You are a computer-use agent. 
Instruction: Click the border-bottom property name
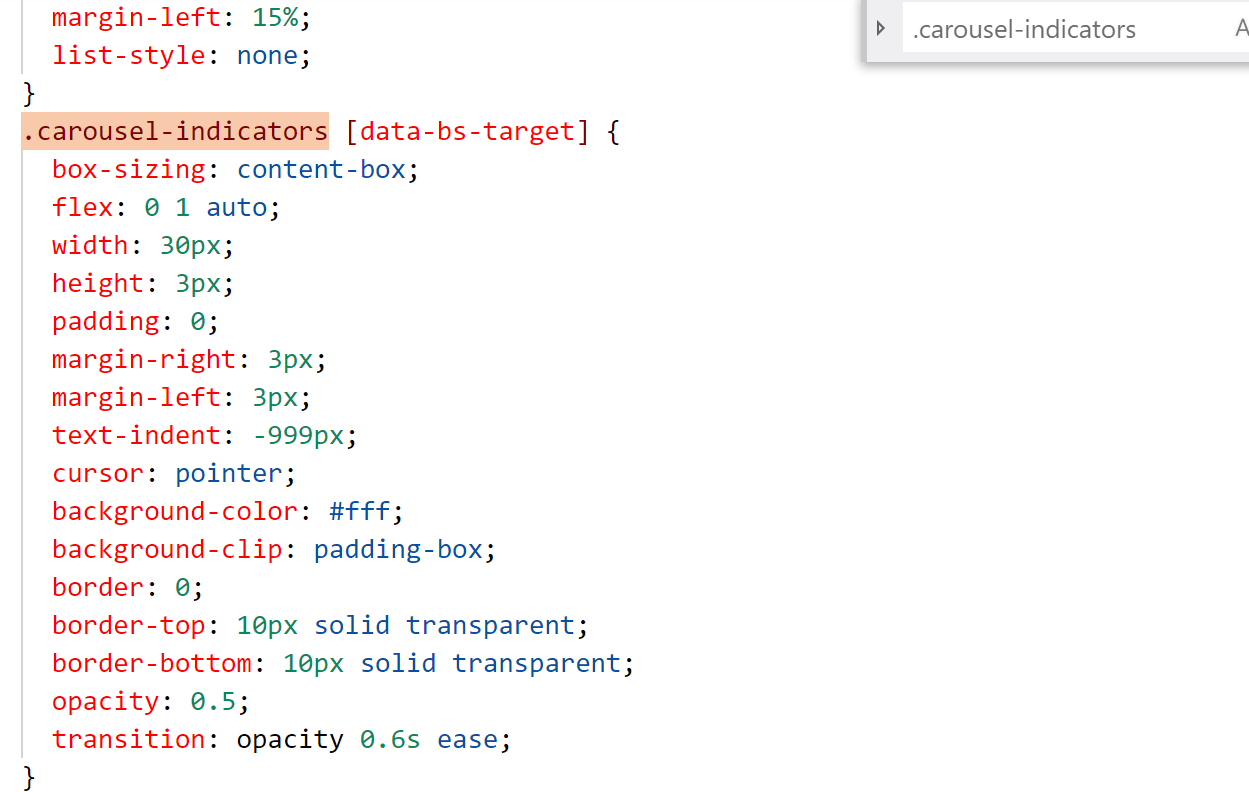click(152, 663)
